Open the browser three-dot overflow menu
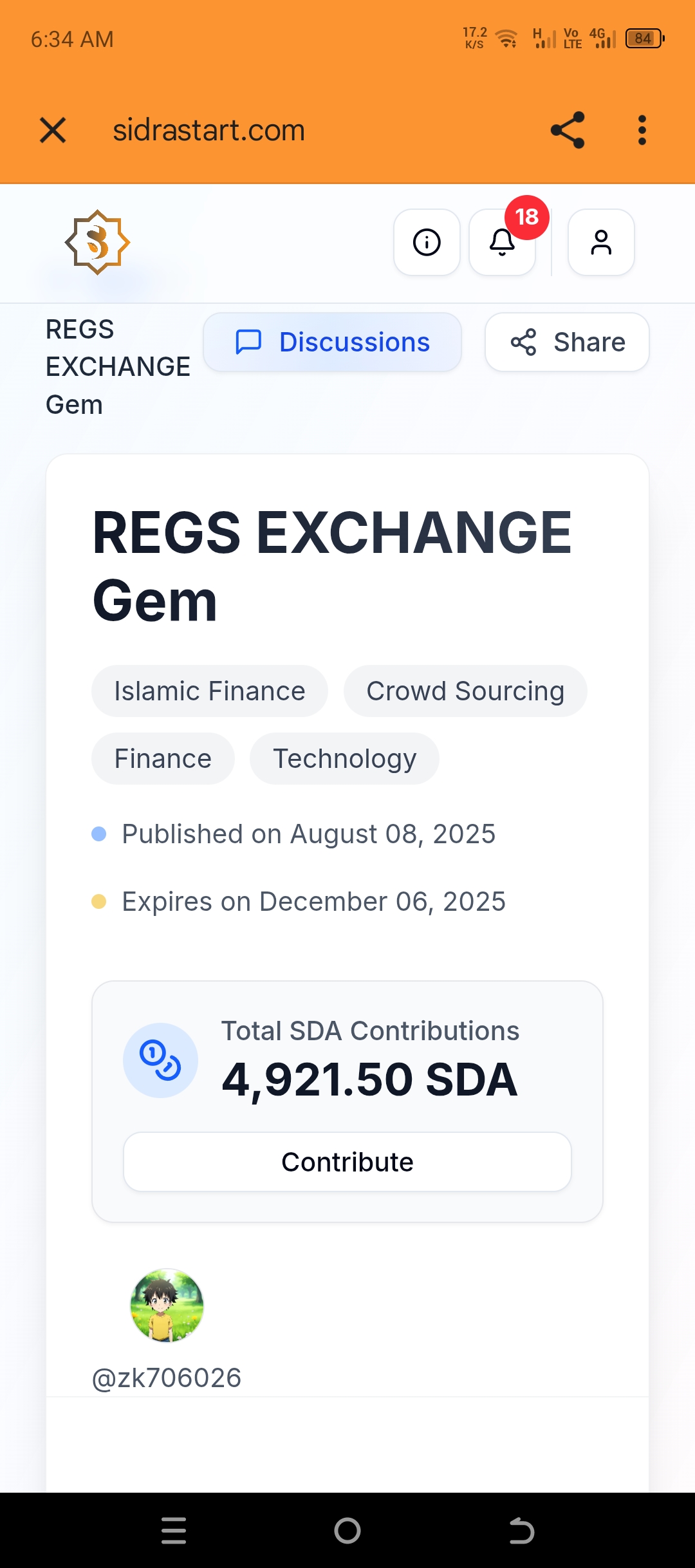The height and width of the screenshot is (1568, 695). 642,130
